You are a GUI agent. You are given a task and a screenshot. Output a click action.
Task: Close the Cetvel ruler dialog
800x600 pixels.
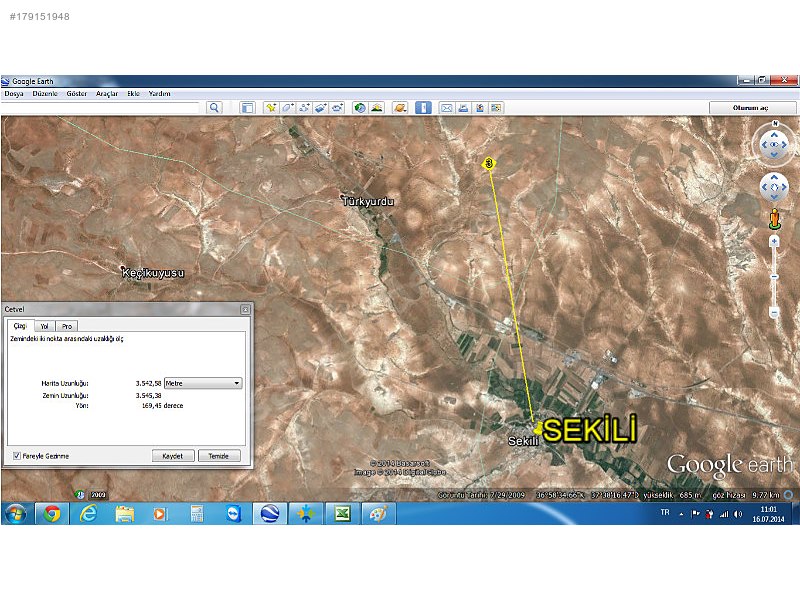245,310
